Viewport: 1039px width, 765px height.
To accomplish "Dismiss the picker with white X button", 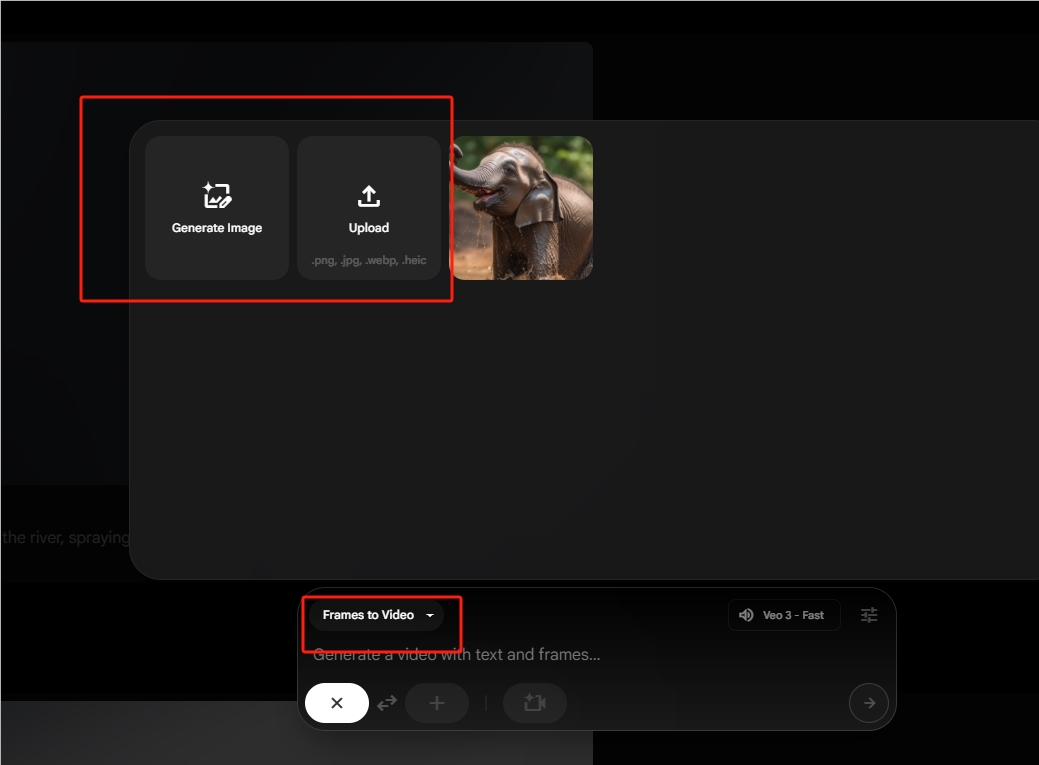I will [337, 703].
